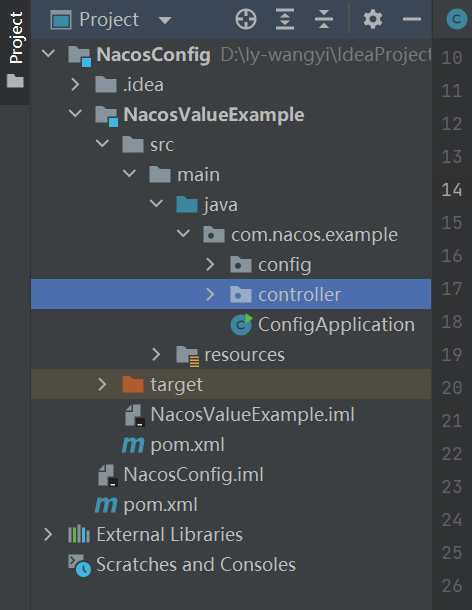Expand the target folder chevron

point(102,384)
